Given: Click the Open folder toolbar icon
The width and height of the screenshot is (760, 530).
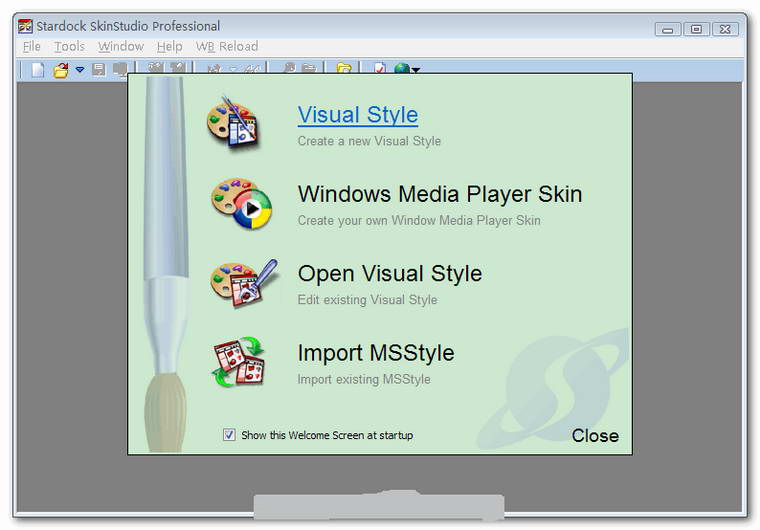Looking at the screenshot, I should pyautogui.click(x=61, y=70).
